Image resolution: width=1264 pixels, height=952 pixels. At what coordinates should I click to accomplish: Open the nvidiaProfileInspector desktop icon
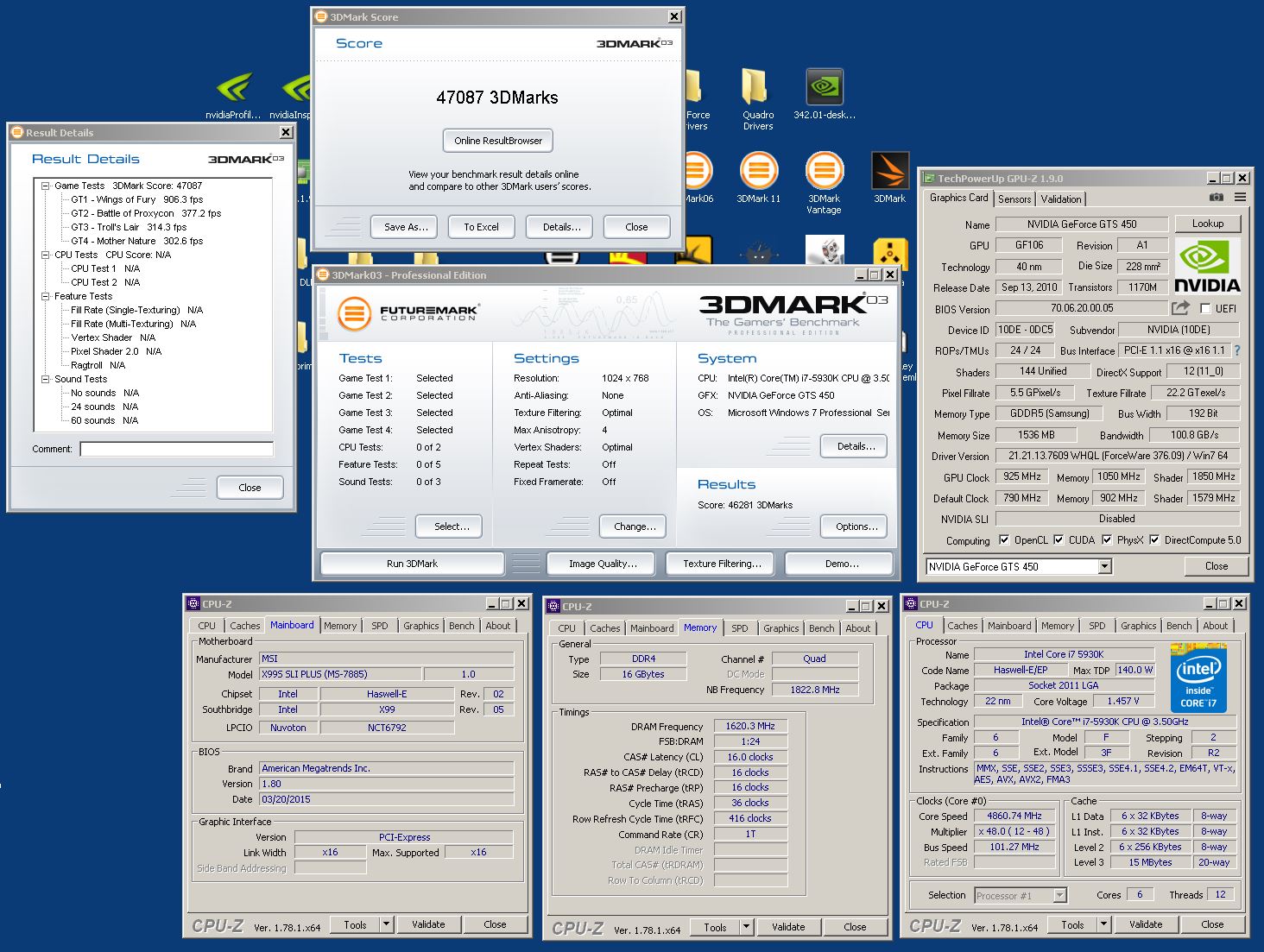[233, 95]
